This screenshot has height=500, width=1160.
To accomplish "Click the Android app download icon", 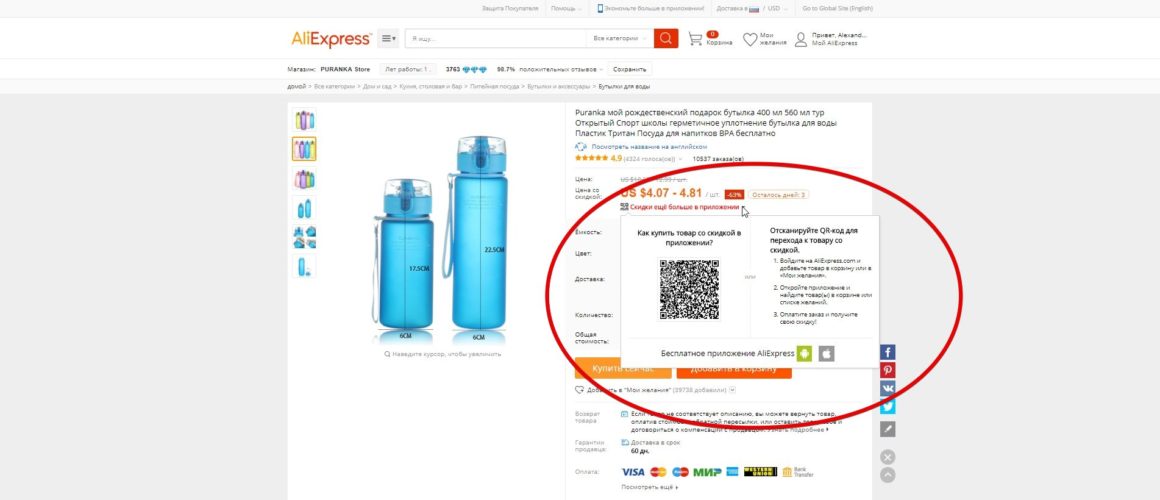I will 804,354.
